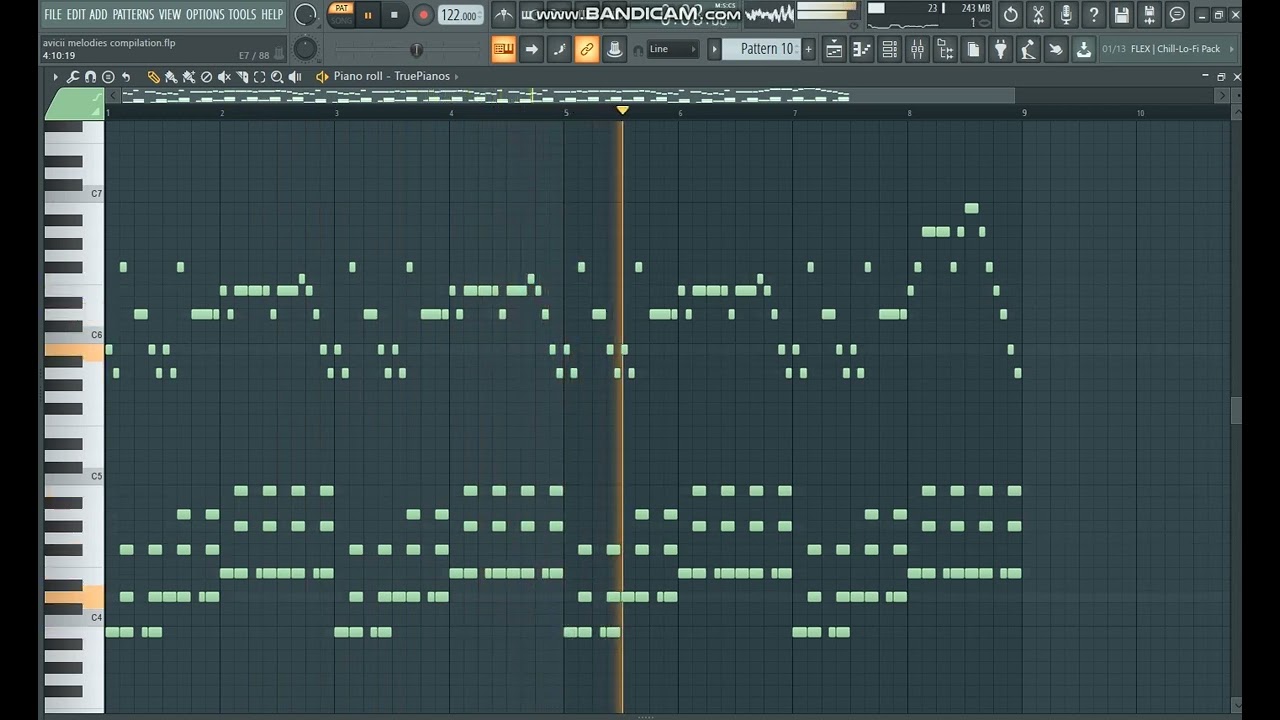Viewport: 1280px width, 720px height.
Task: Save the project with floppy icon
Action: point(1122,14)
